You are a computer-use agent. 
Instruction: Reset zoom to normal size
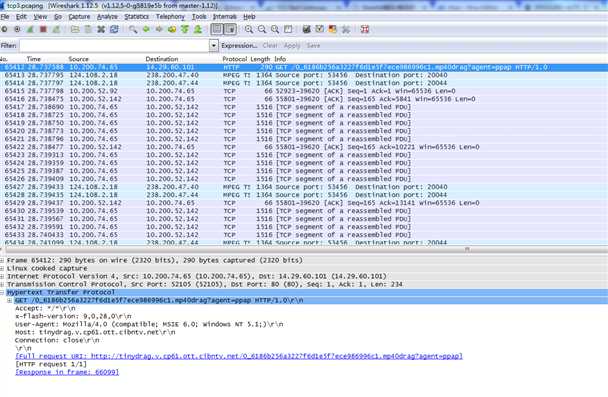(275, 29)
